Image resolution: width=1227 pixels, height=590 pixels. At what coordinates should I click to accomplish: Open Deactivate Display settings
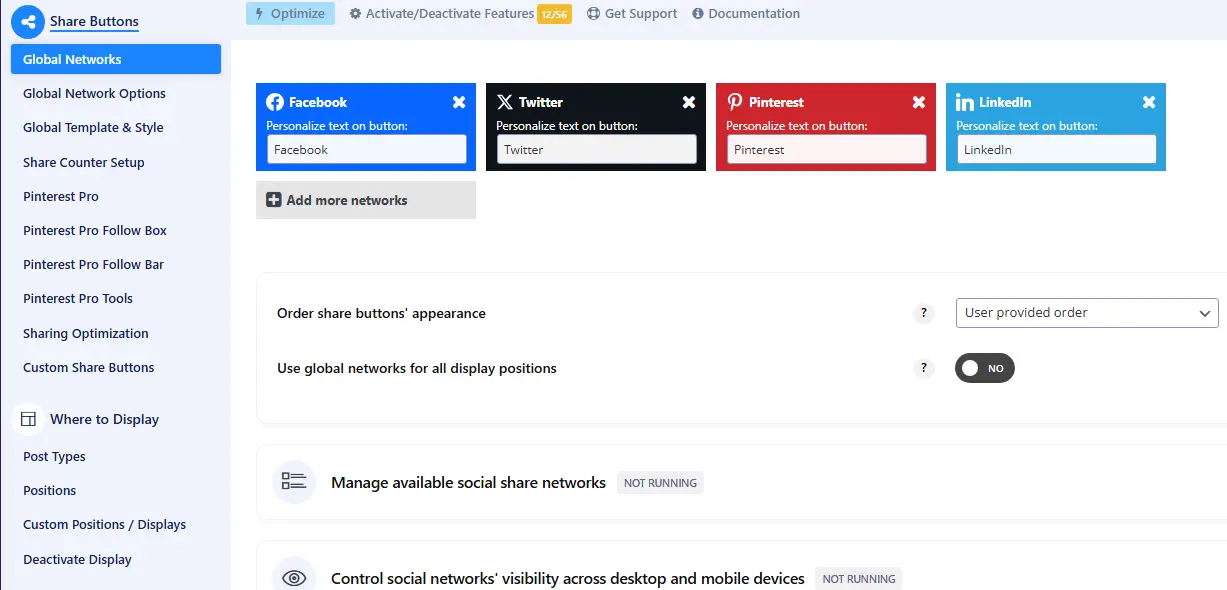pos(78,559)
